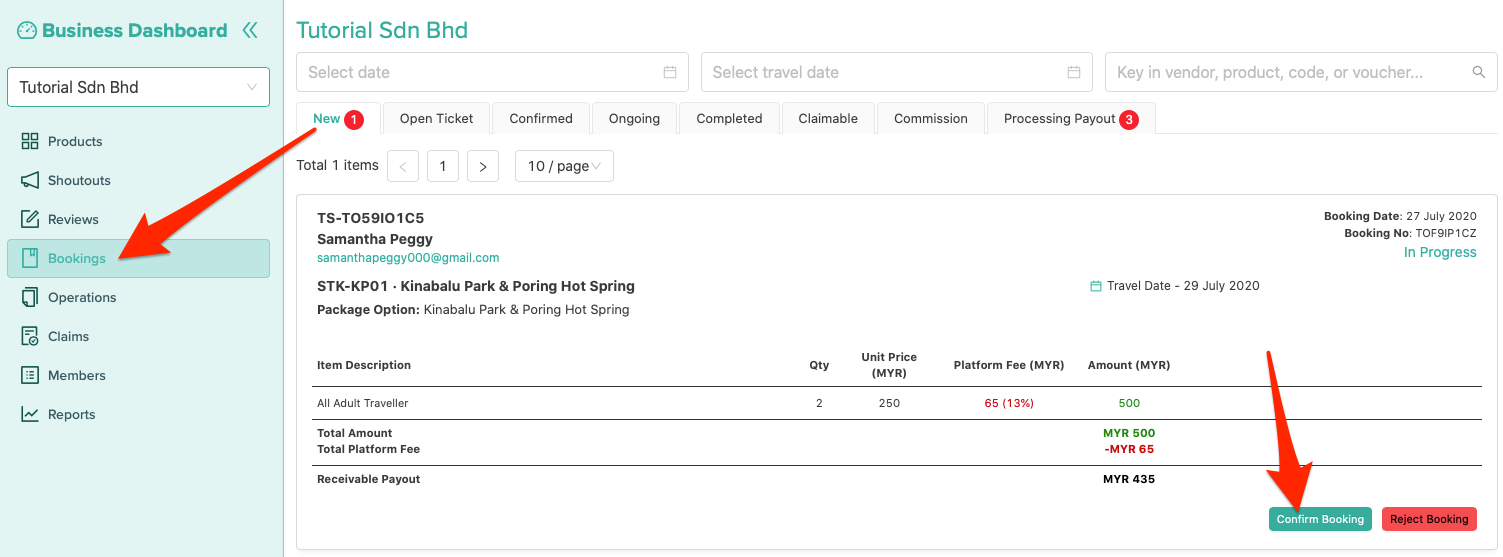Click the Claims icon in sidebar
The height and width of the screenshot is (557, 1503).
pos(30,336)
